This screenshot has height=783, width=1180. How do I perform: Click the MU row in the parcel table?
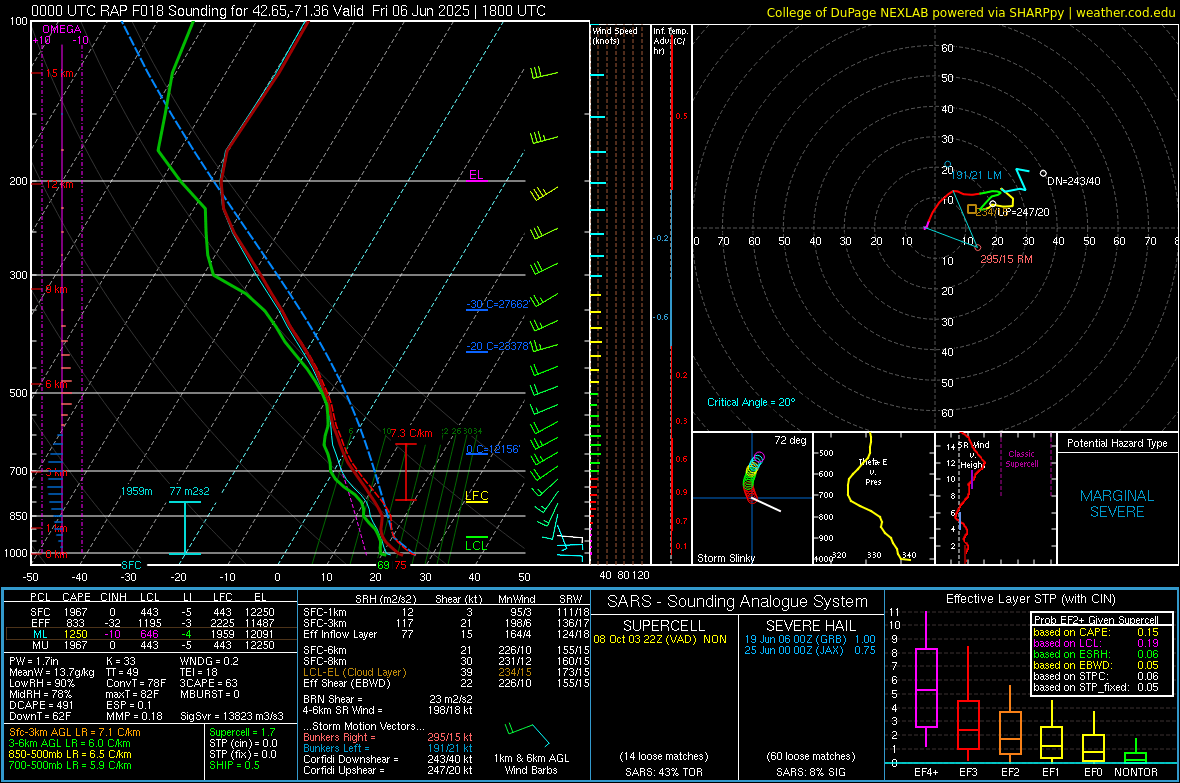pos(151,644)
